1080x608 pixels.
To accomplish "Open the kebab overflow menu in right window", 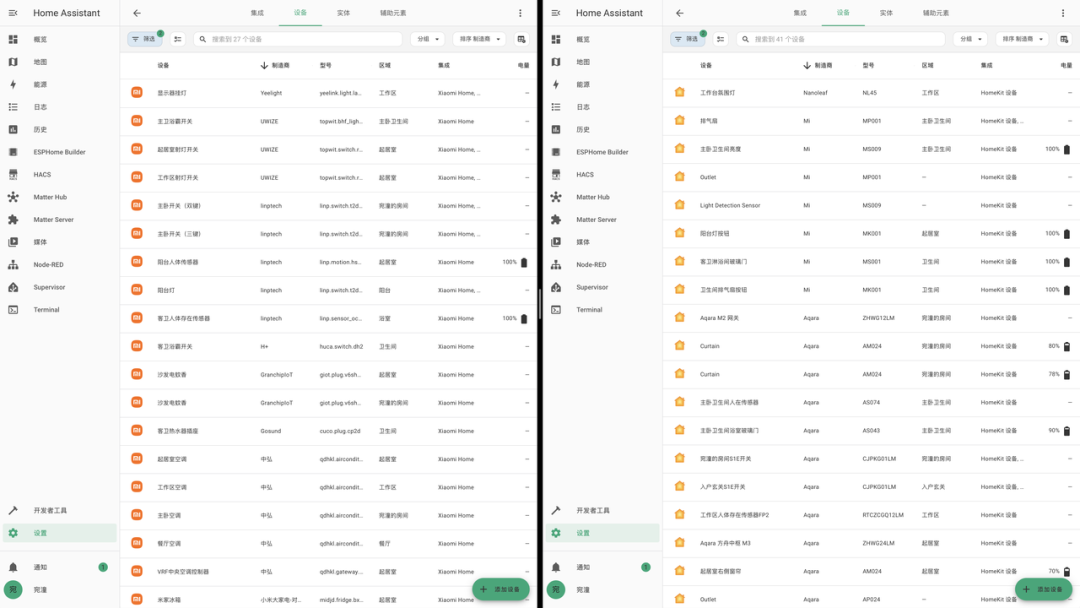I will [1063, 13].
